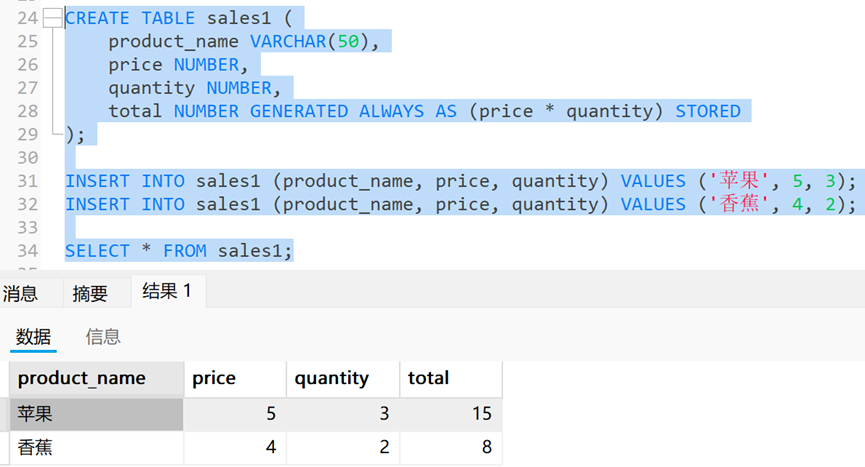The width and height of the screenshot is (865, 467).
Task: Sort by the price column header
Action: click(x=214, y=378)
